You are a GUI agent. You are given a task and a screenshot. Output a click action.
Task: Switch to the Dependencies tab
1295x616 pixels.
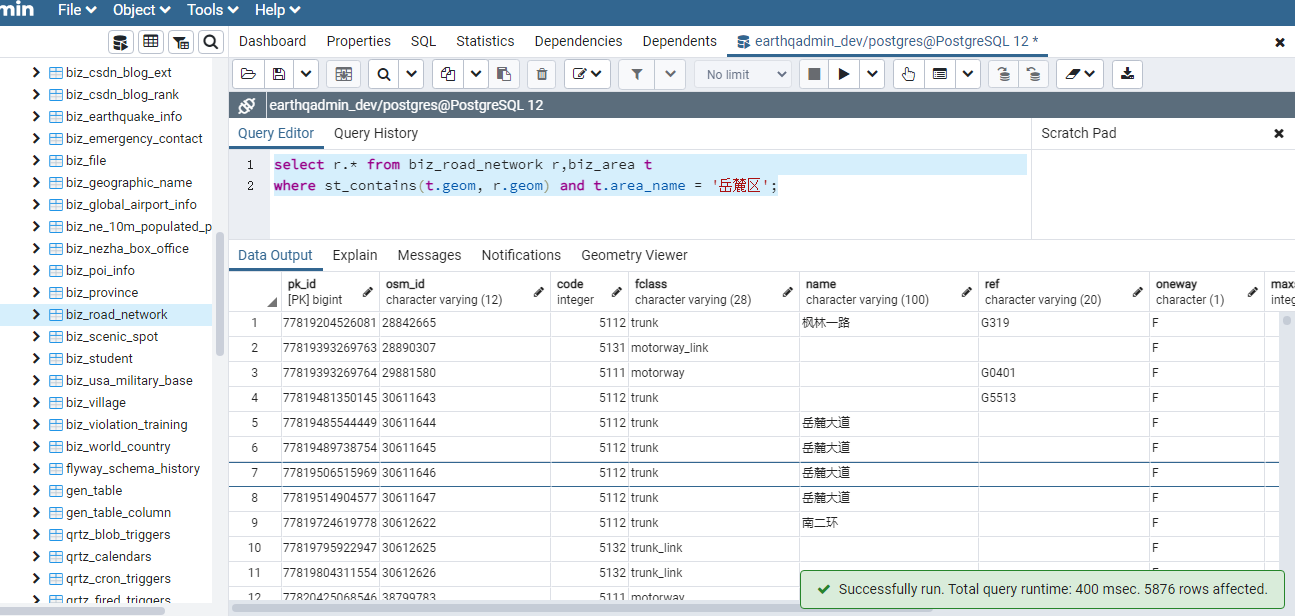tap(578, 41)
